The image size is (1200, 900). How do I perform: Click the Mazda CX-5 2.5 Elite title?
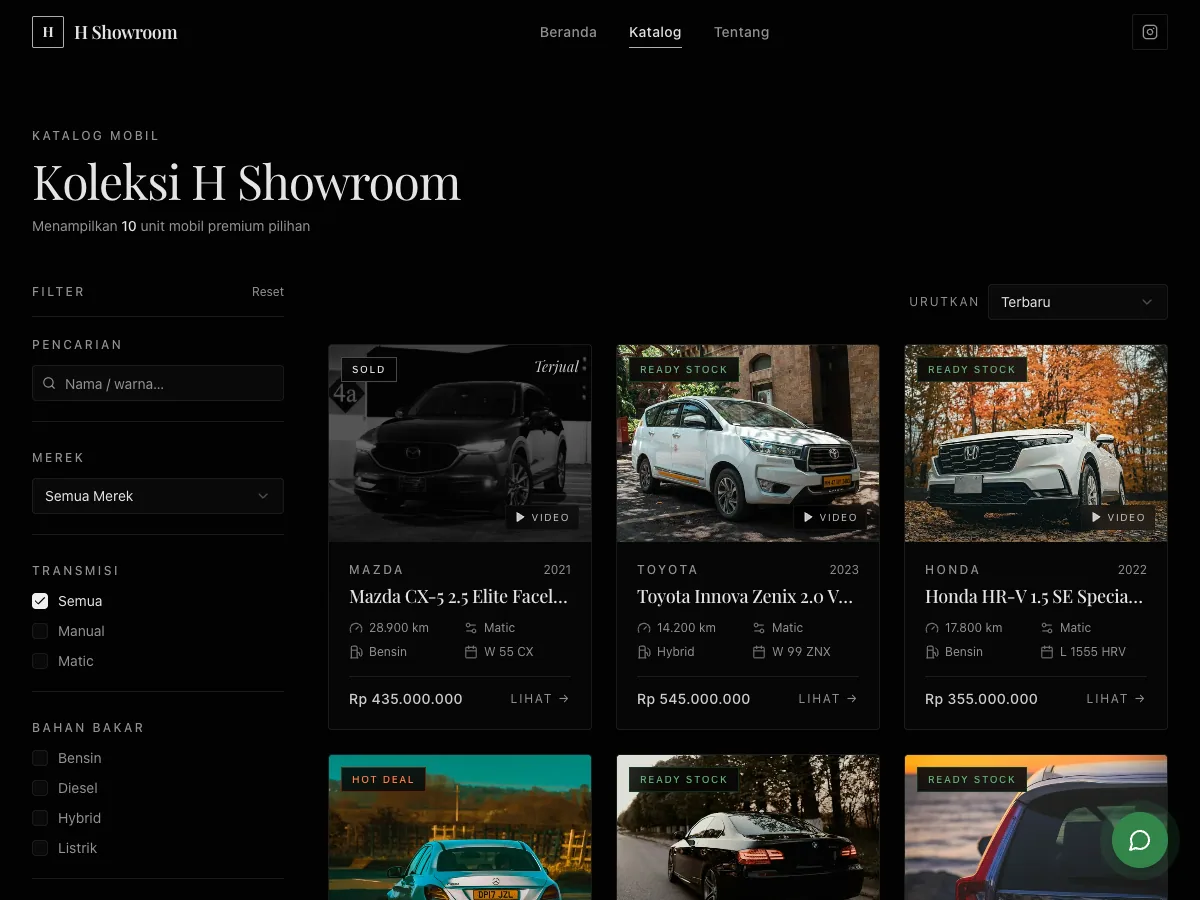point(459,597)
